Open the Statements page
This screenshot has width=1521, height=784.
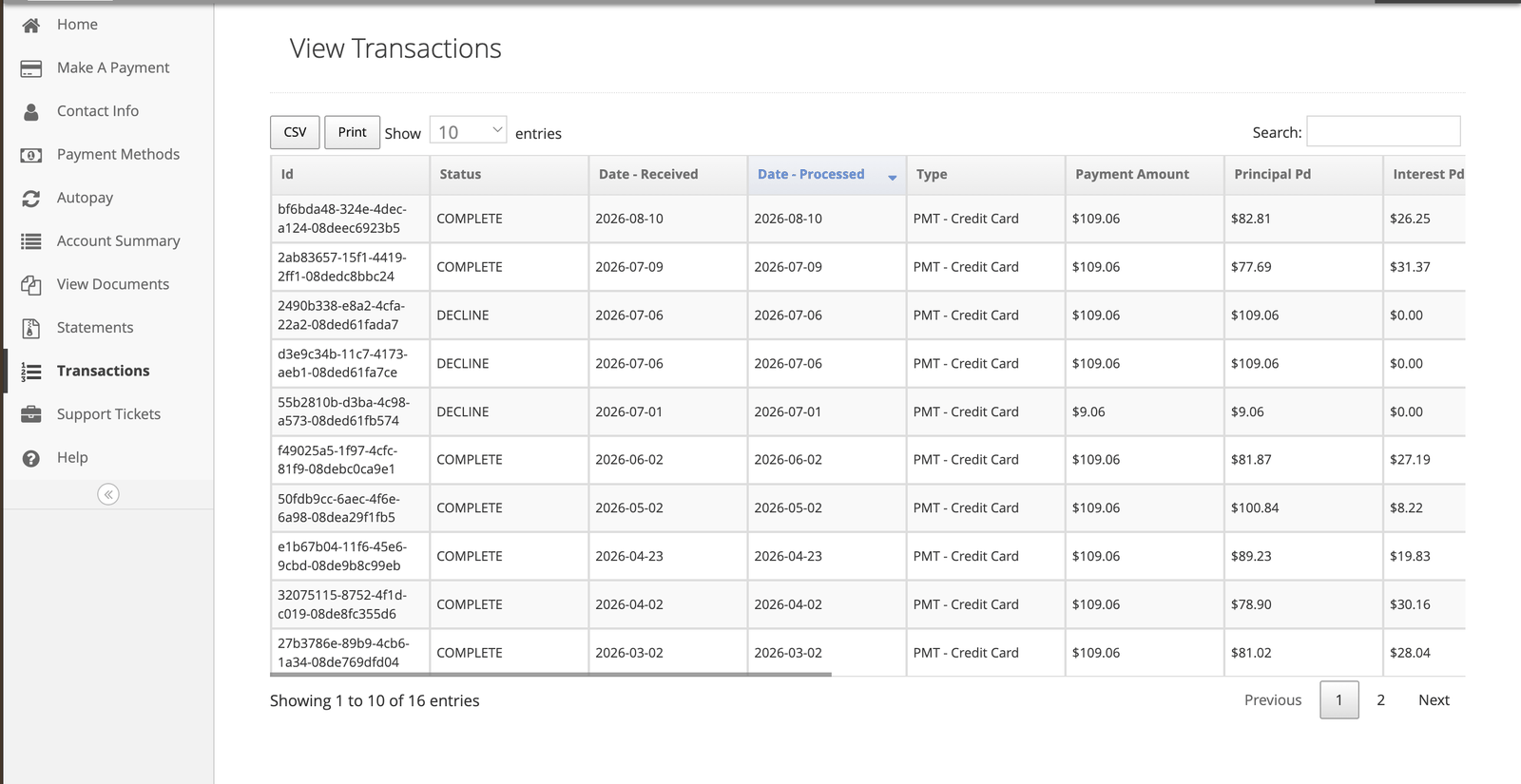click(x=95, y=328)
